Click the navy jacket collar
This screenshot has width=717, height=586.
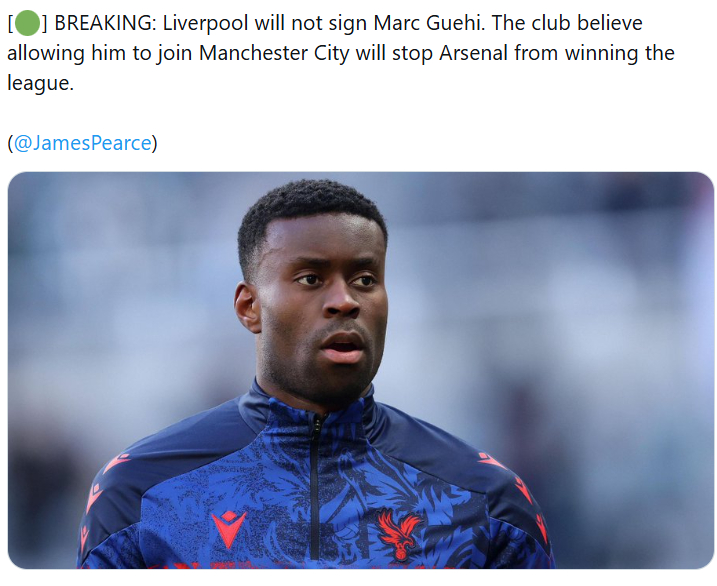[312, 402]
